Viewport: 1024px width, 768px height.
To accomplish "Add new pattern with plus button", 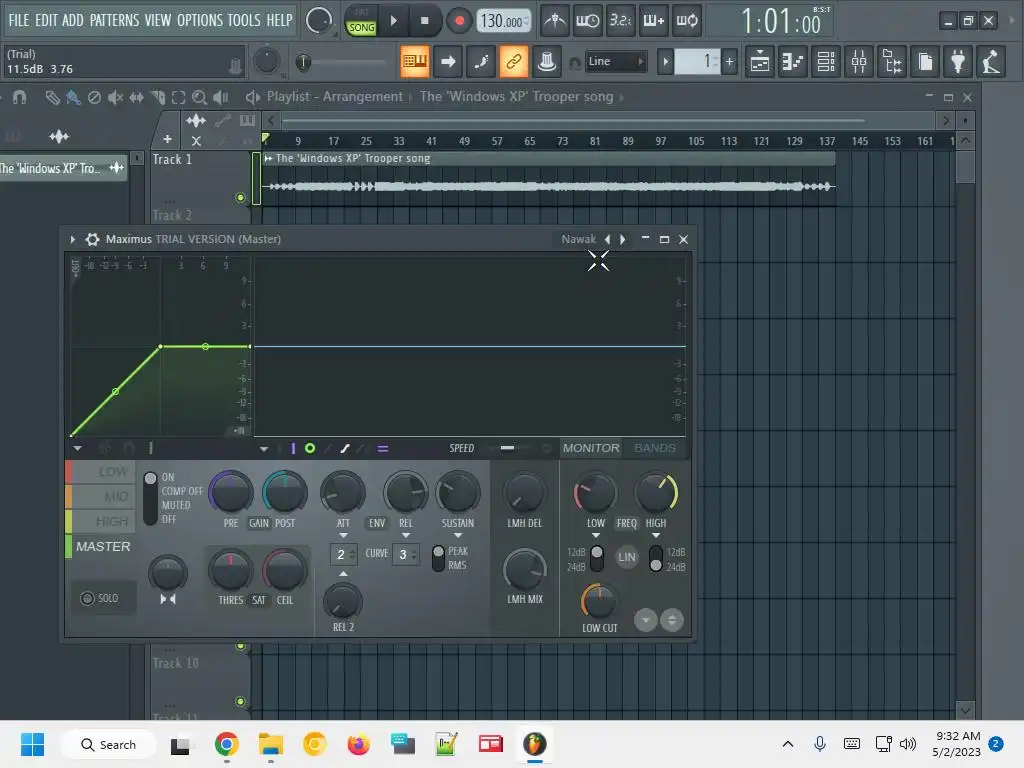I will click(x=729, y=62).
